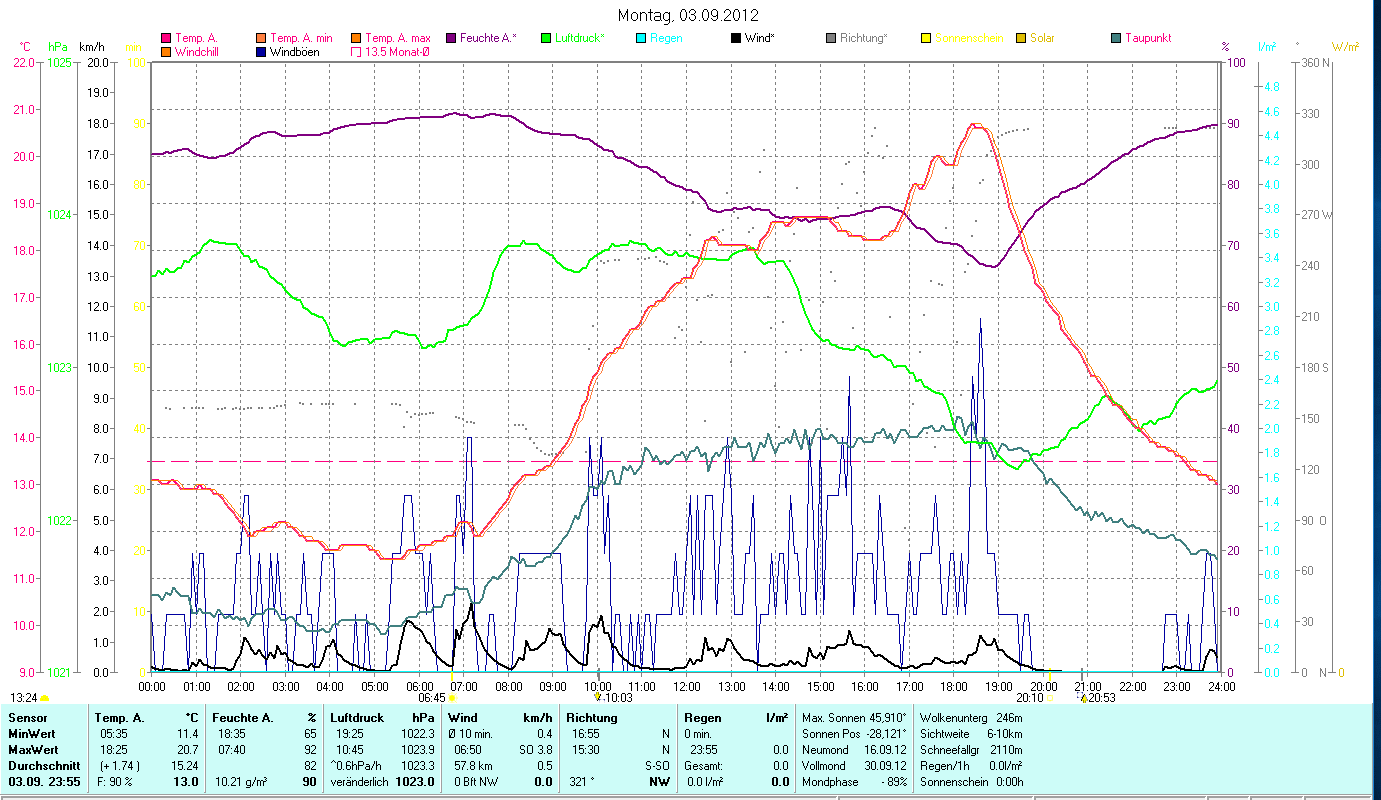Click the minimum temperature value 11.4

click(x=188, y=734)
